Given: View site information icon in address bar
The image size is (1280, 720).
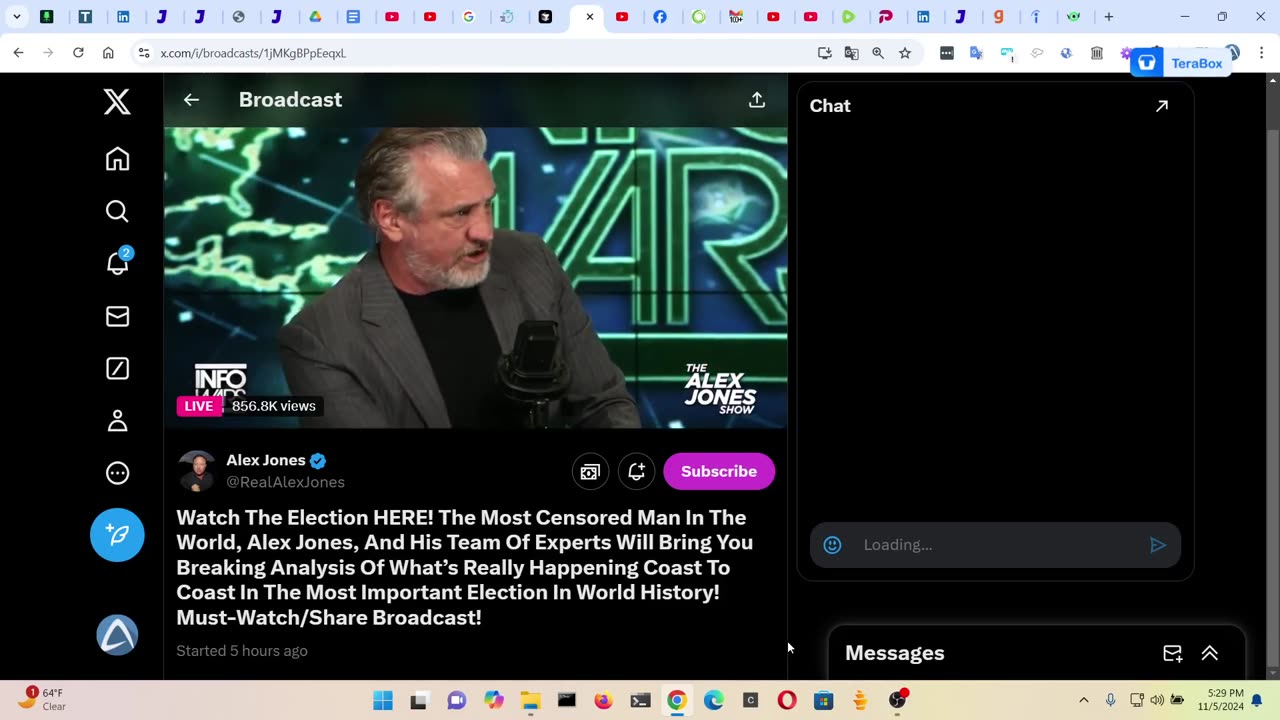Looking at the screenshot, I should [x=143, y=53].
